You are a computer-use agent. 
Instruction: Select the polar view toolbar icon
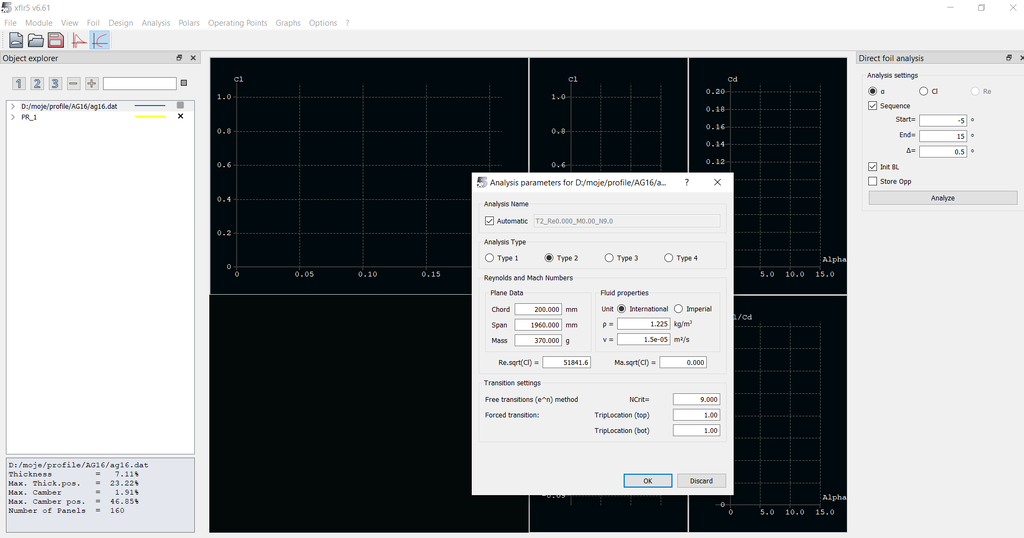tap(100, 40)
